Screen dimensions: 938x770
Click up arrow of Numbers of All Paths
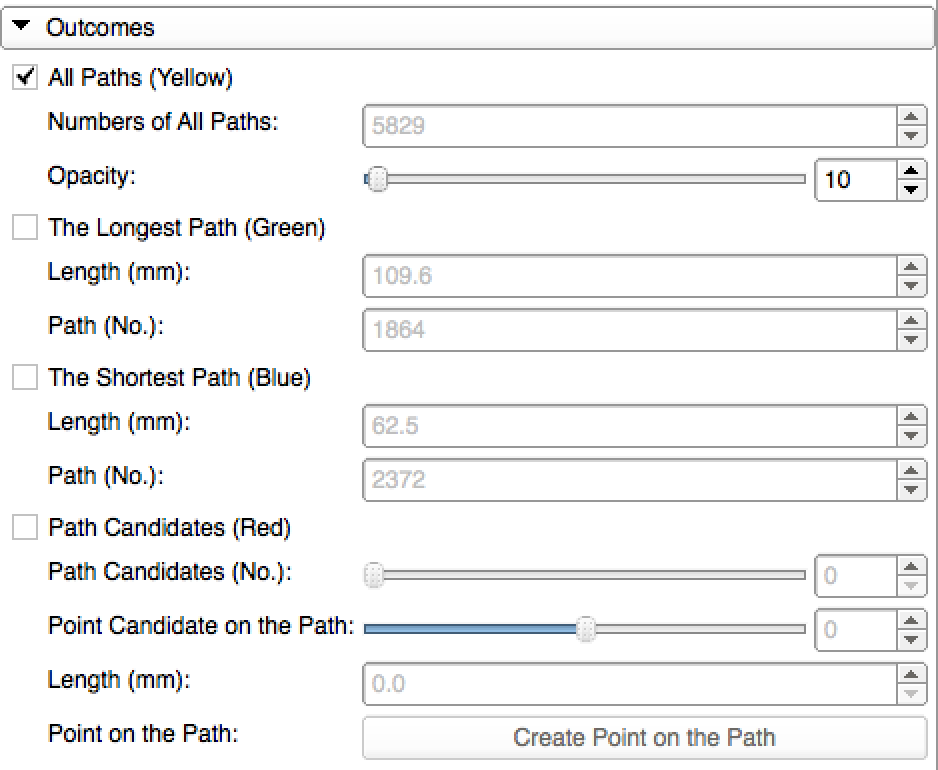click(x=910, y=117)
